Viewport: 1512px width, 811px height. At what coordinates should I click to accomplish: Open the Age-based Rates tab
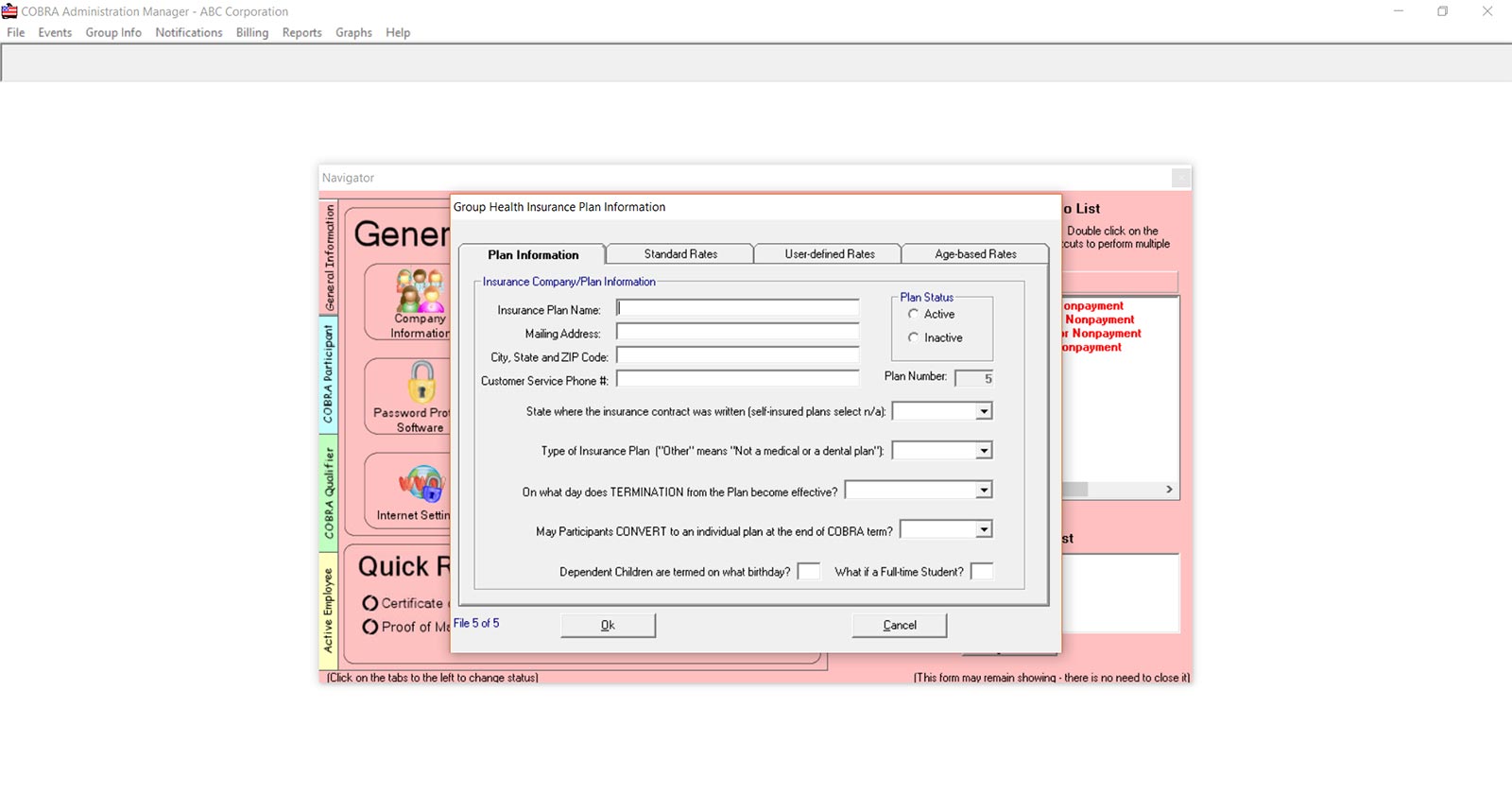point(975,254)
